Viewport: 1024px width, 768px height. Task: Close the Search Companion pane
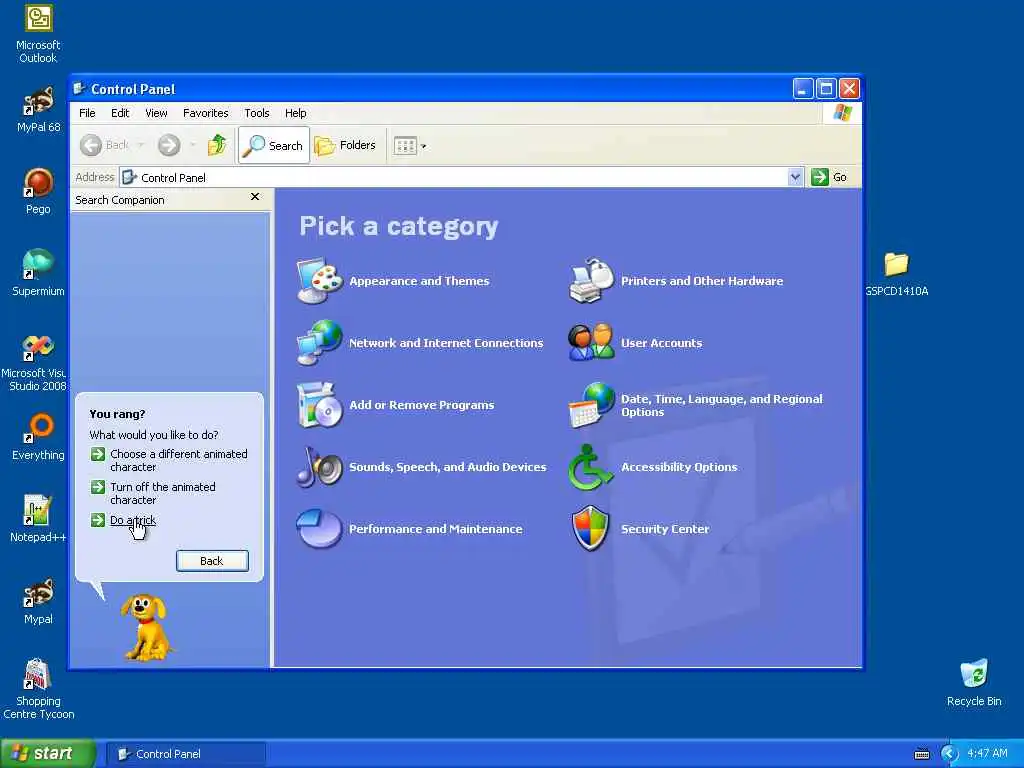pyautogui.click(x=255, y=197)
